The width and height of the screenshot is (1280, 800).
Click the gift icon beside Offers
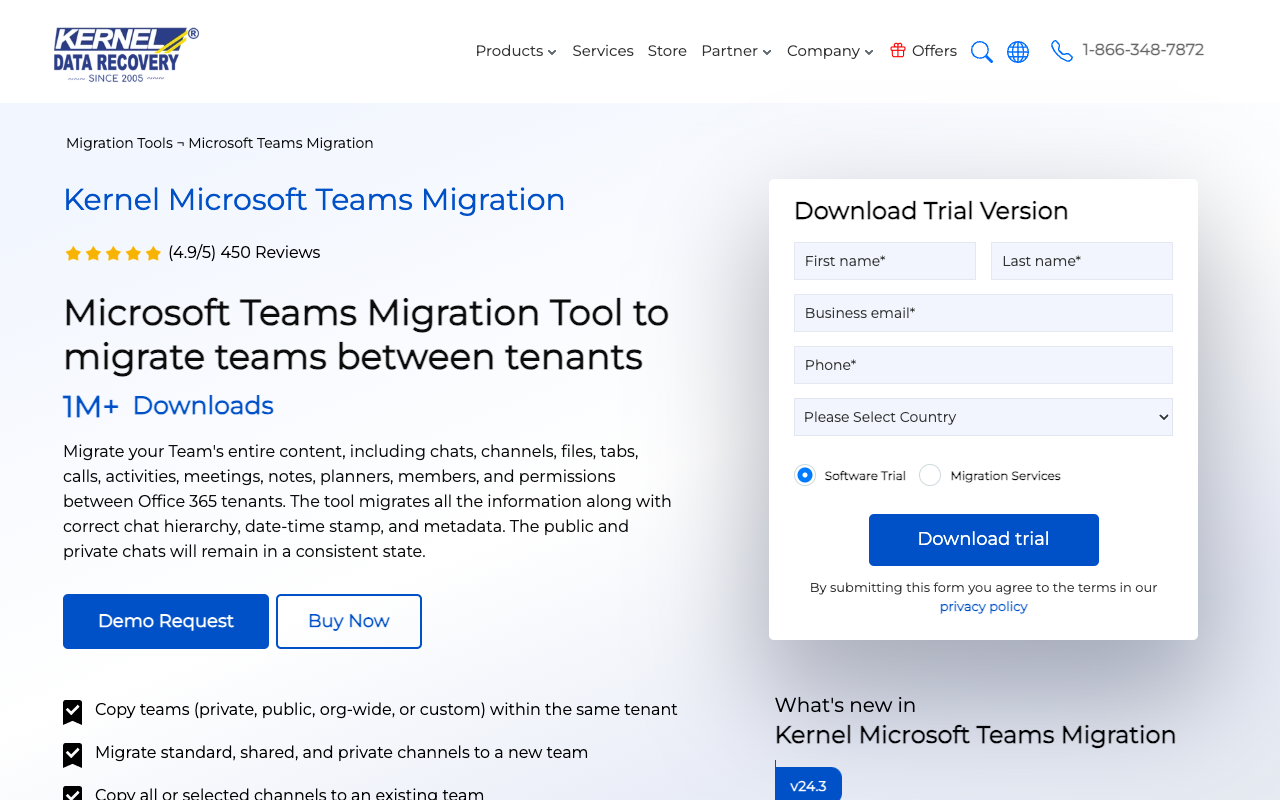(898, 50)
